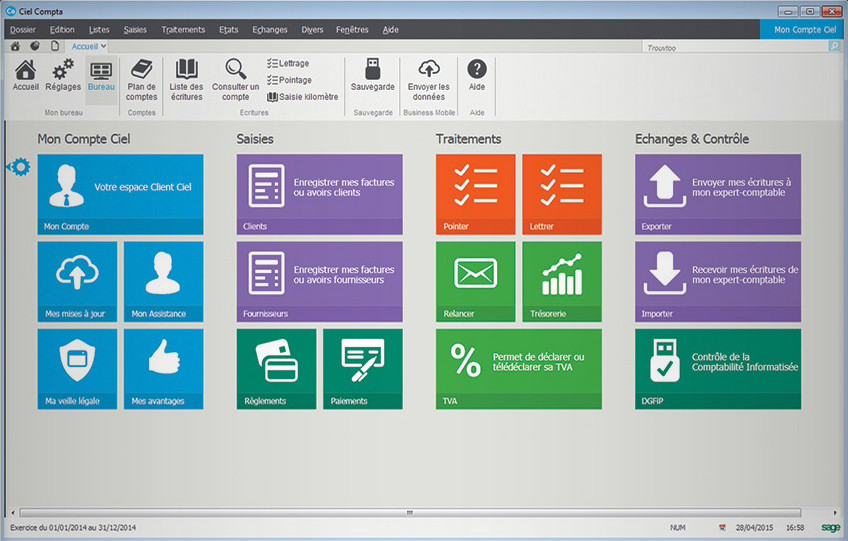Click the NUM indicator in status bar
Viewport: 848px width, 541px height.
click(x=678, y=527)
